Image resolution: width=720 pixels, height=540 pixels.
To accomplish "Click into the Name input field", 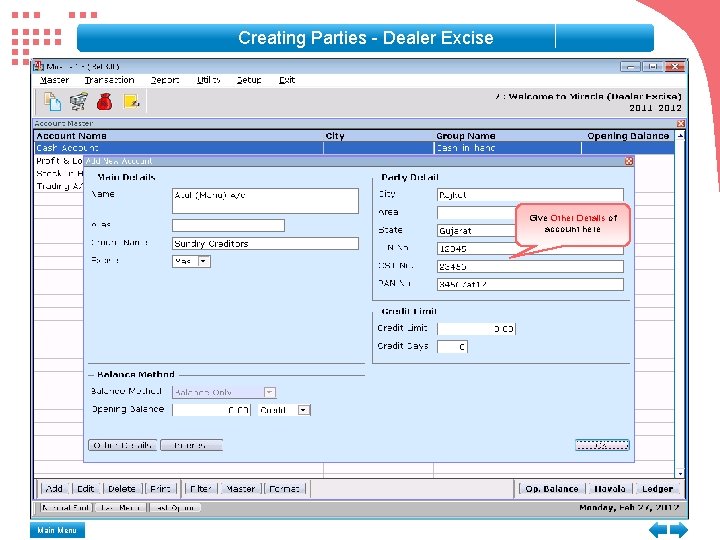I will [265, 201].
